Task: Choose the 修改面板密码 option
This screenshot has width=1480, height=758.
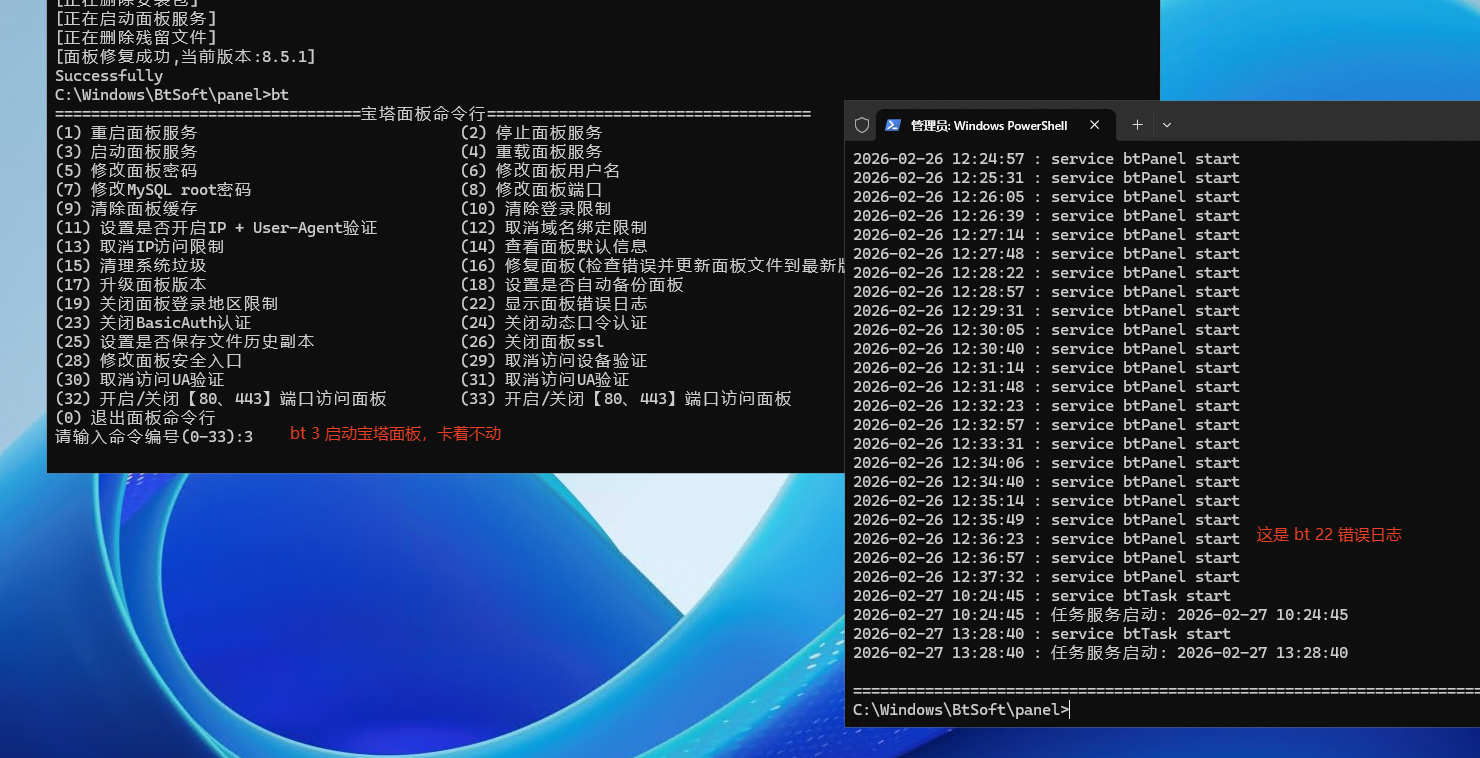Action: [x=133, y=170]
